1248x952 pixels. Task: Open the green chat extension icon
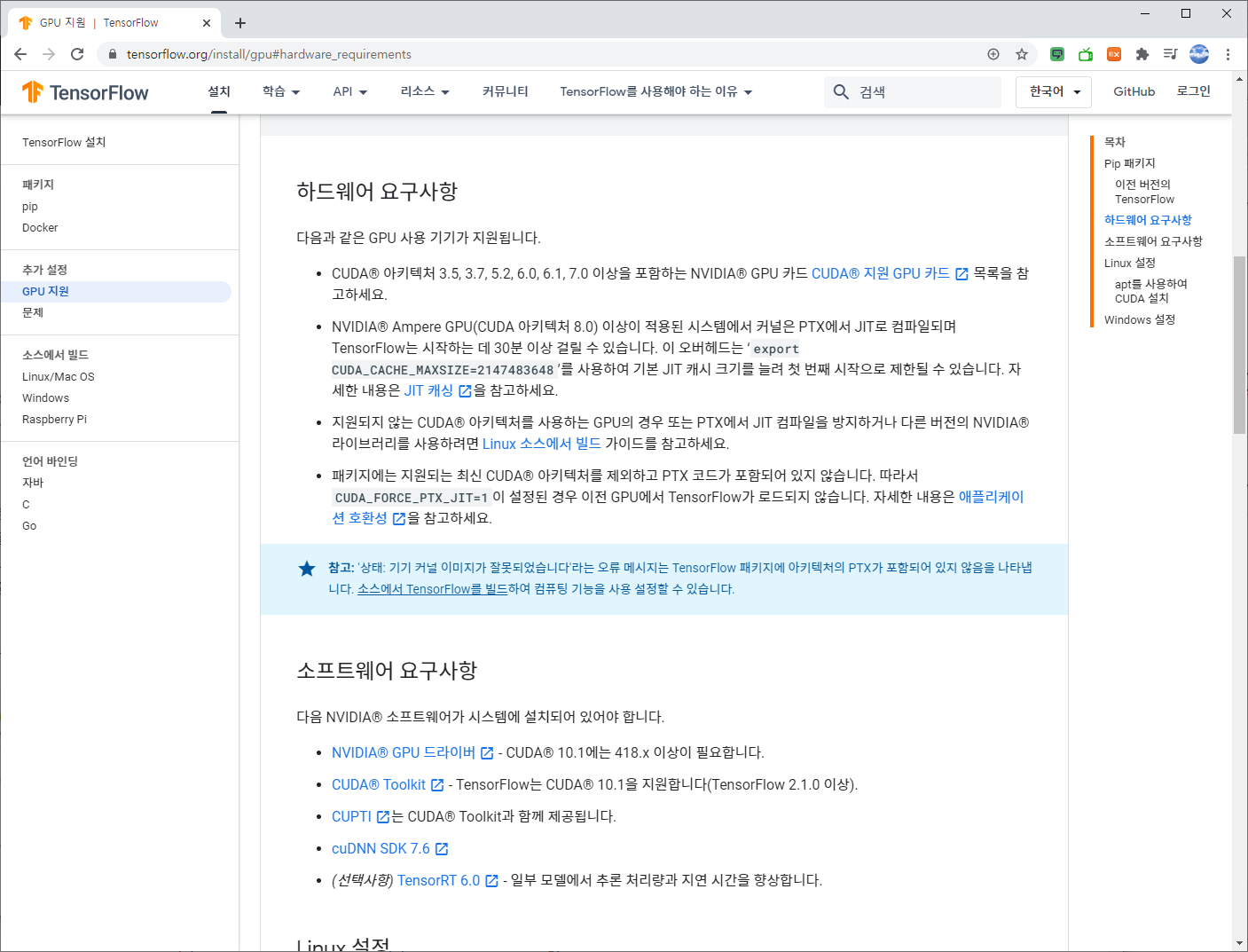coord(1057,54)
